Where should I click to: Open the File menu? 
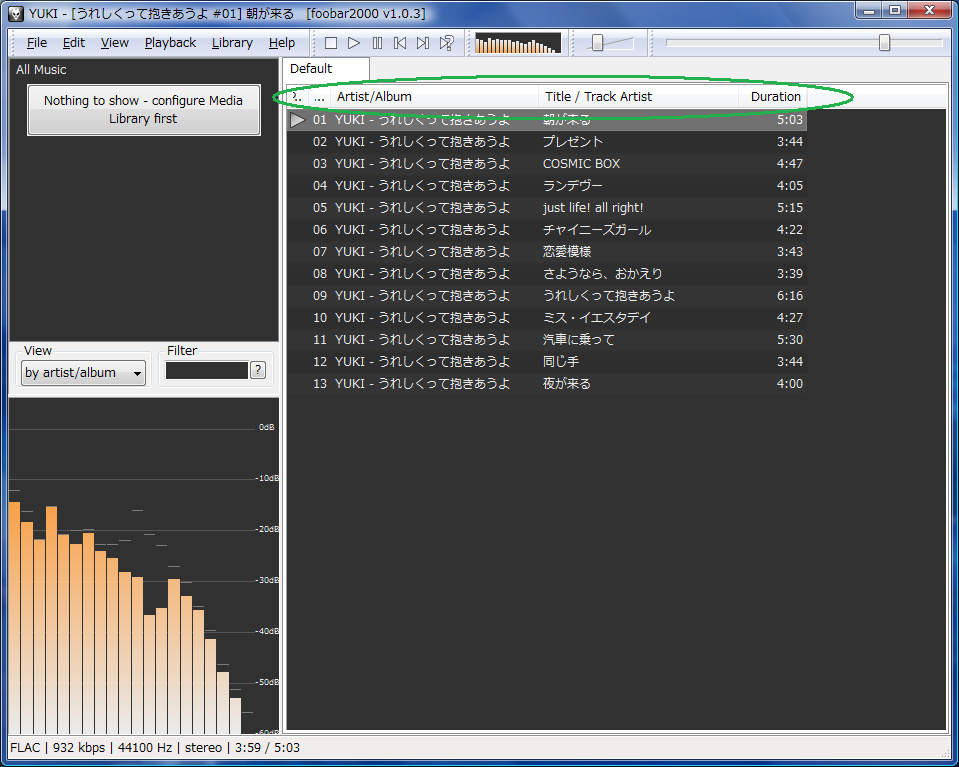tap(37, 43)
